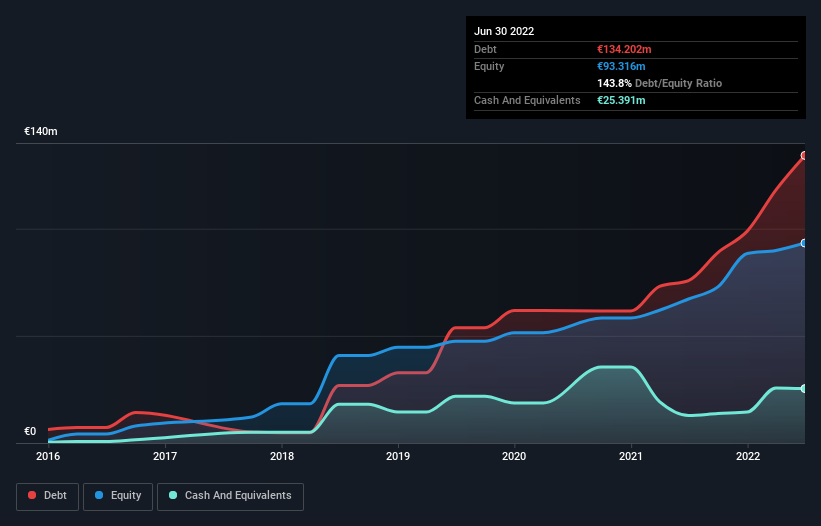Toggle the Equity series legend button
This screenshot has height=526, width=821.
(x=118, y=496)
